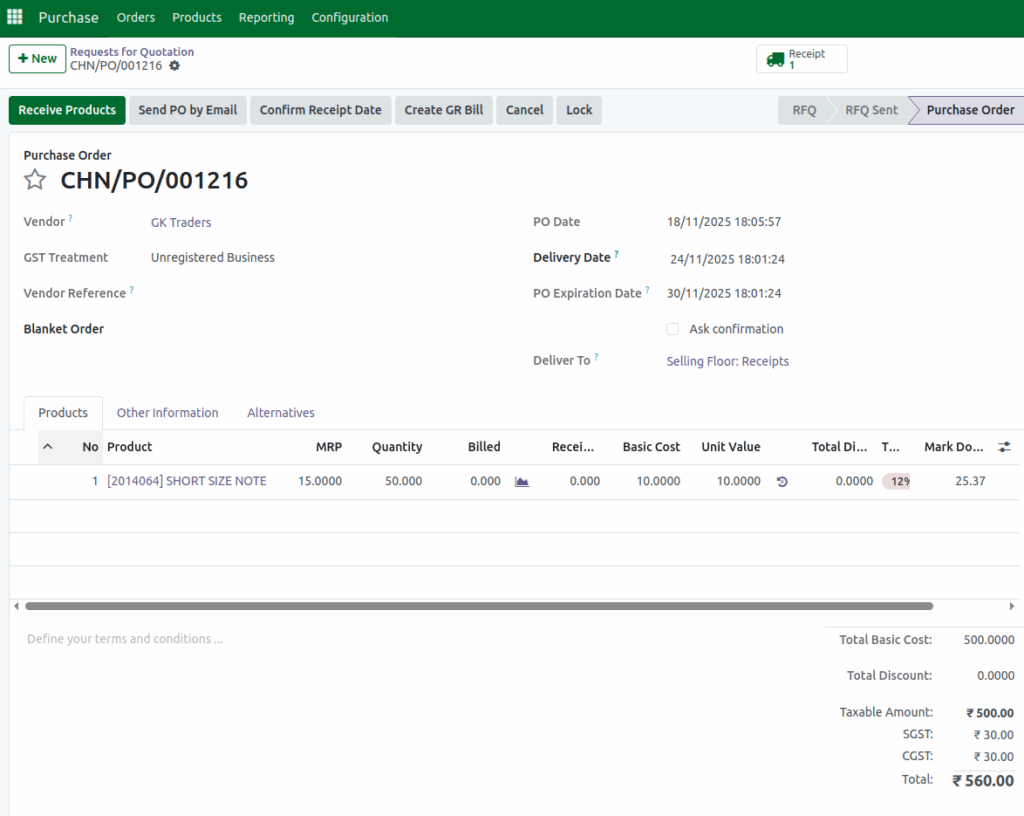Click the purchase price history icon near Unit Value
The image size is (1024, 816).
781,481
